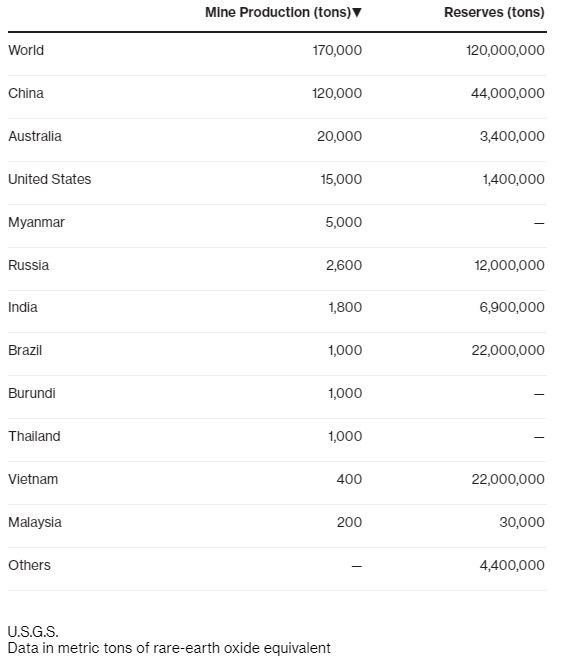Click World reserves value 120,000,000

tap(505, 50)
